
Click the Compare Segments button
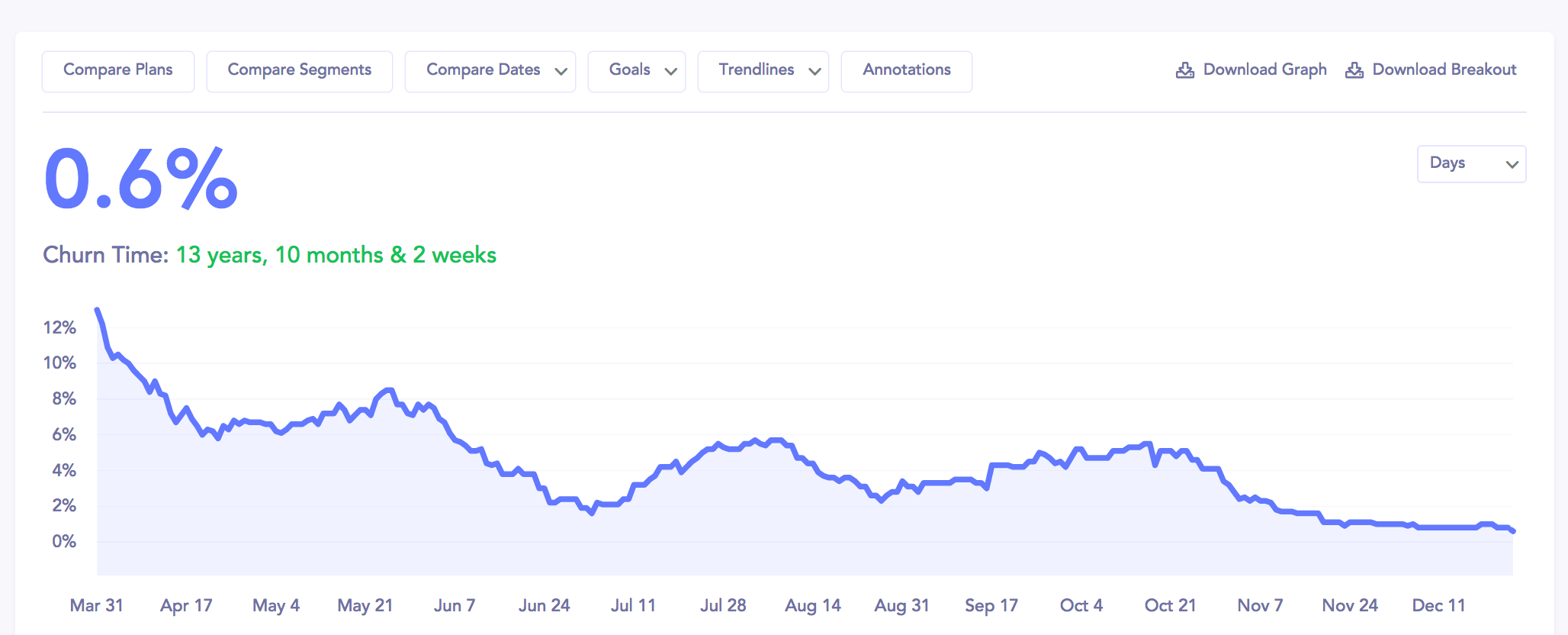[x=299, y=70]
